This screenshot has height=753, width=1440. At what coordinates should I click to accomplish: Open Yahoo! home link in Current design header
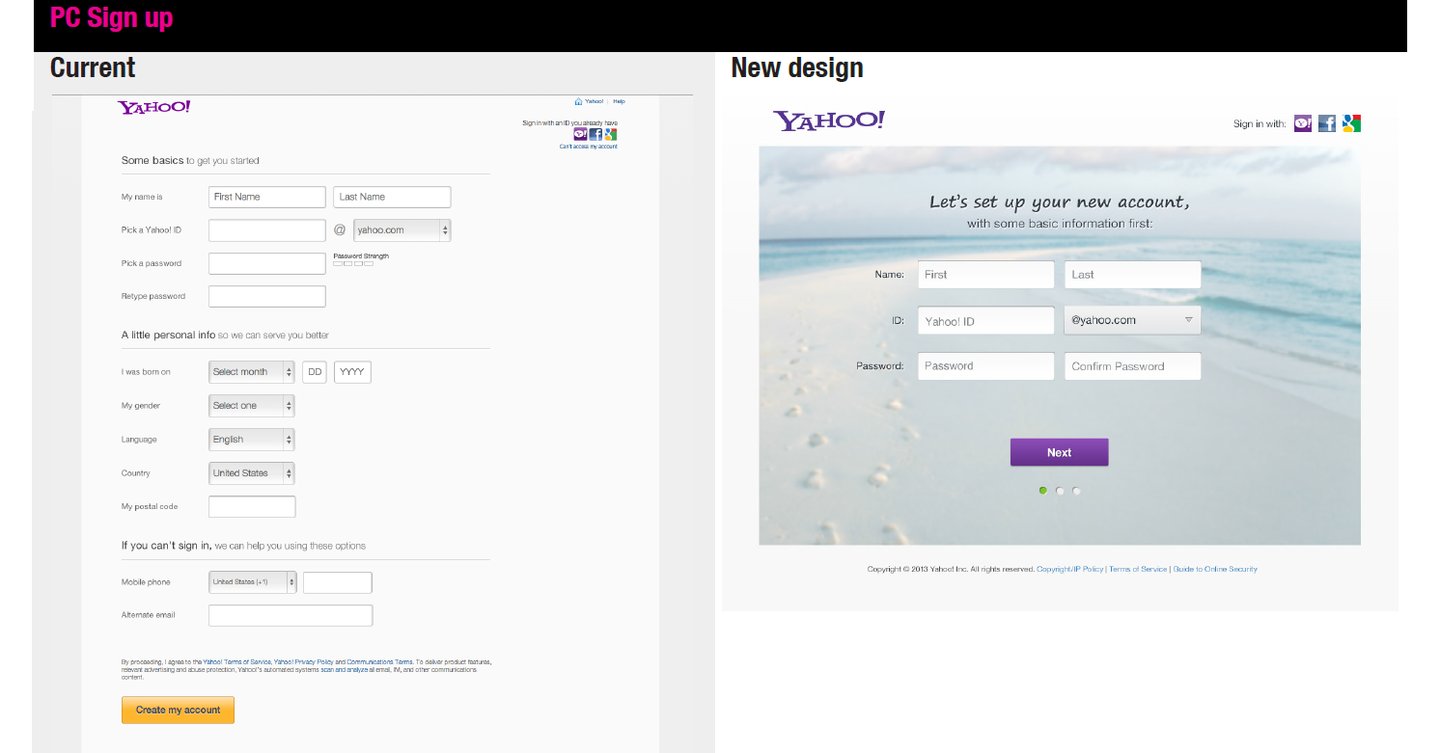(x=594, y=101)
